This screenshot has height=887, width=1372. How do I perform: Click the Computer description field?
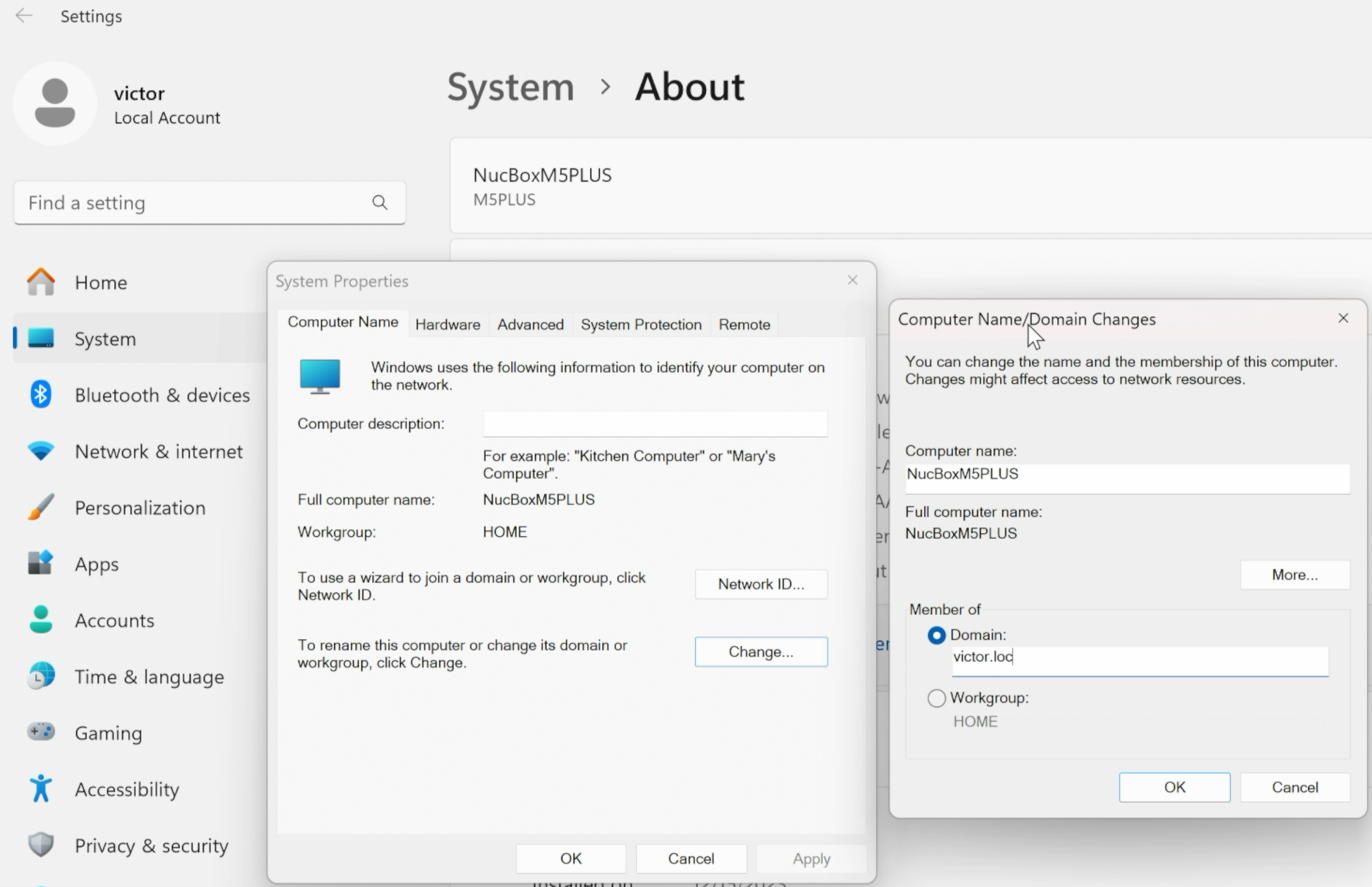655,424
